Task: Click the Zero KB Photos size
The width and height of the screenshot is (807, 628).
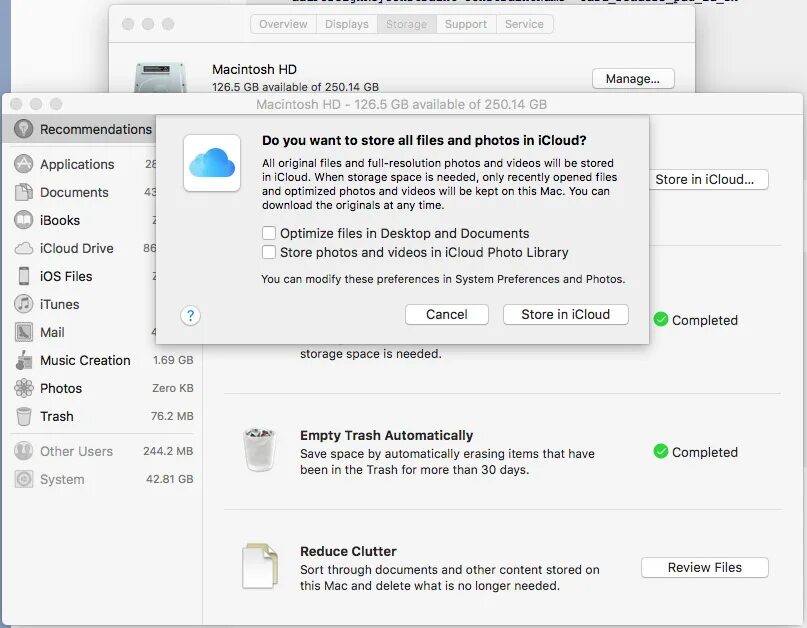Action: tap(172, 388)
